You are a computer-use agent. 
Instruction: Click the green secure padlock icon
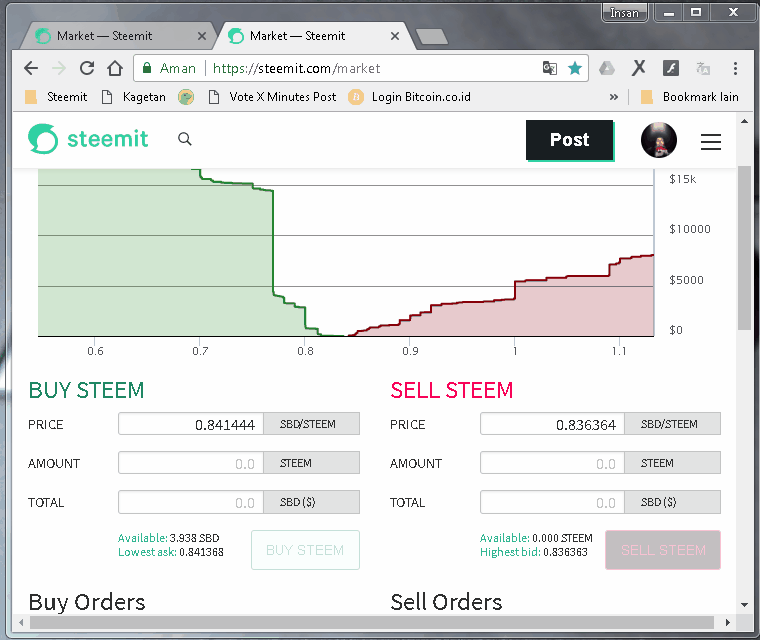click(x=147, y=68)
